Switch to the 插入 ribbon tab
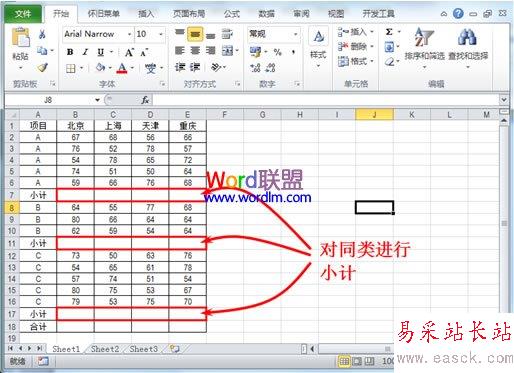 click(146, 14)
